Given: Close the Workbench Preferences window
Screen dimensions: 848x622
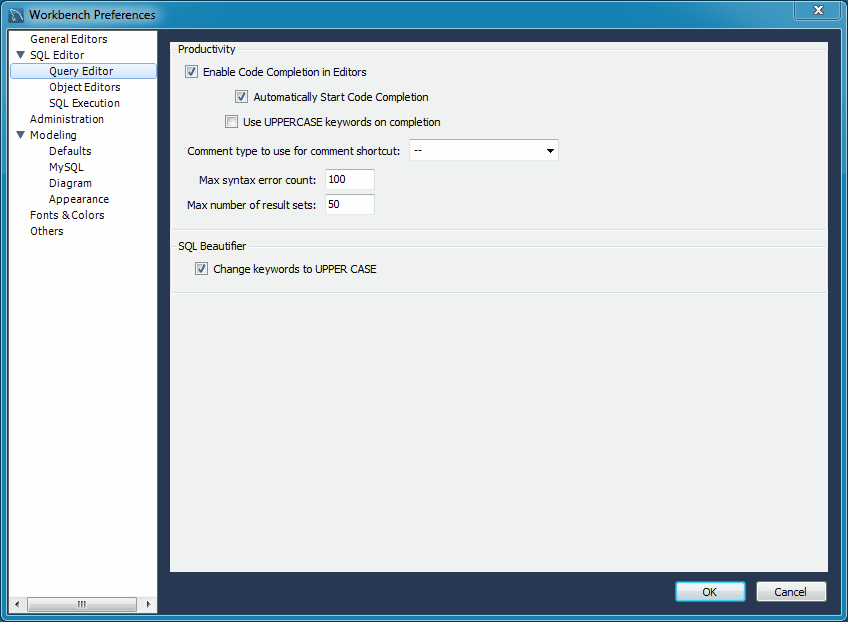Looking at the screenshot, I should coord(818,10).
